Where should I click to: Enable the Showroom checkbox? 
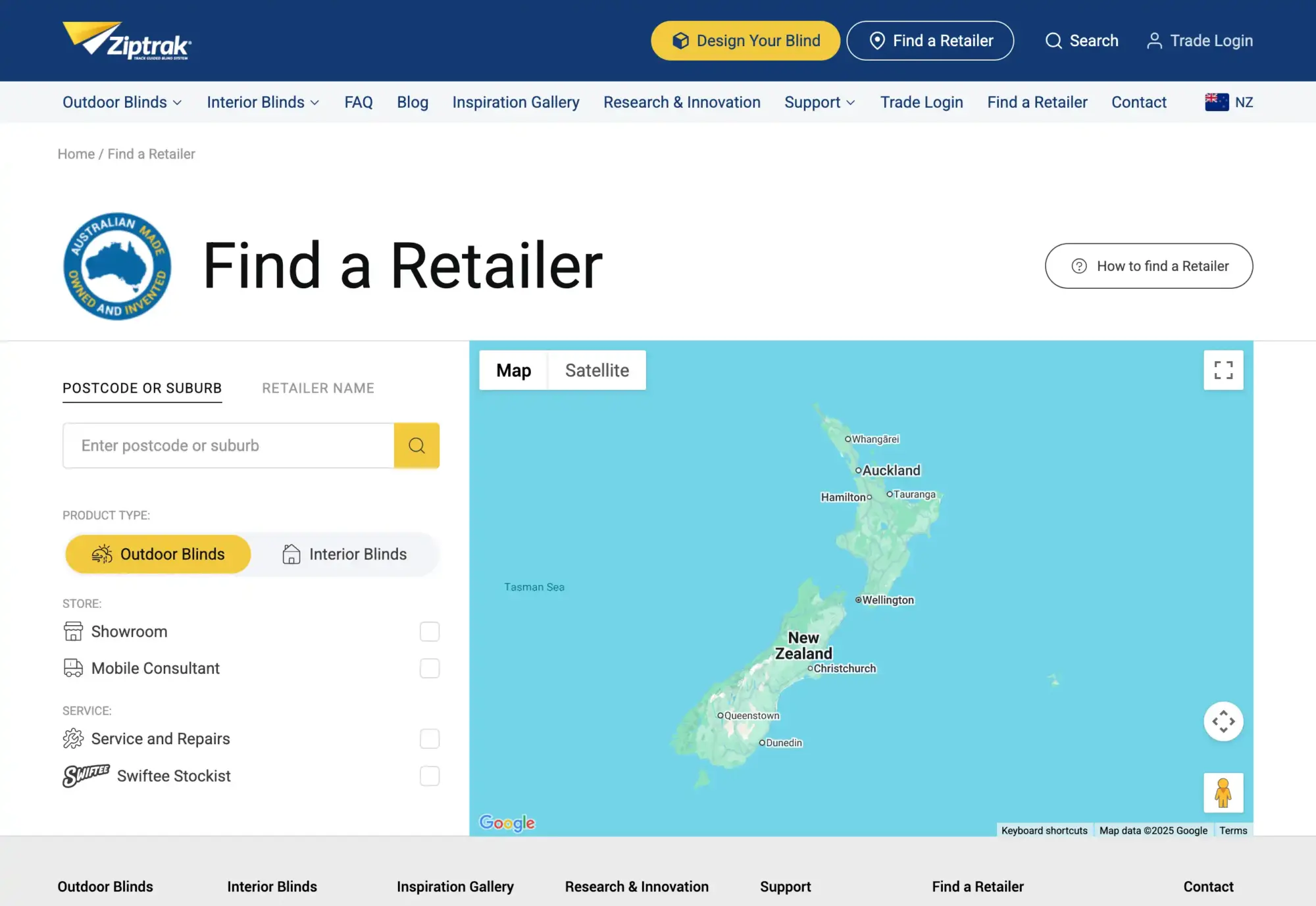(x=429, y=632)
